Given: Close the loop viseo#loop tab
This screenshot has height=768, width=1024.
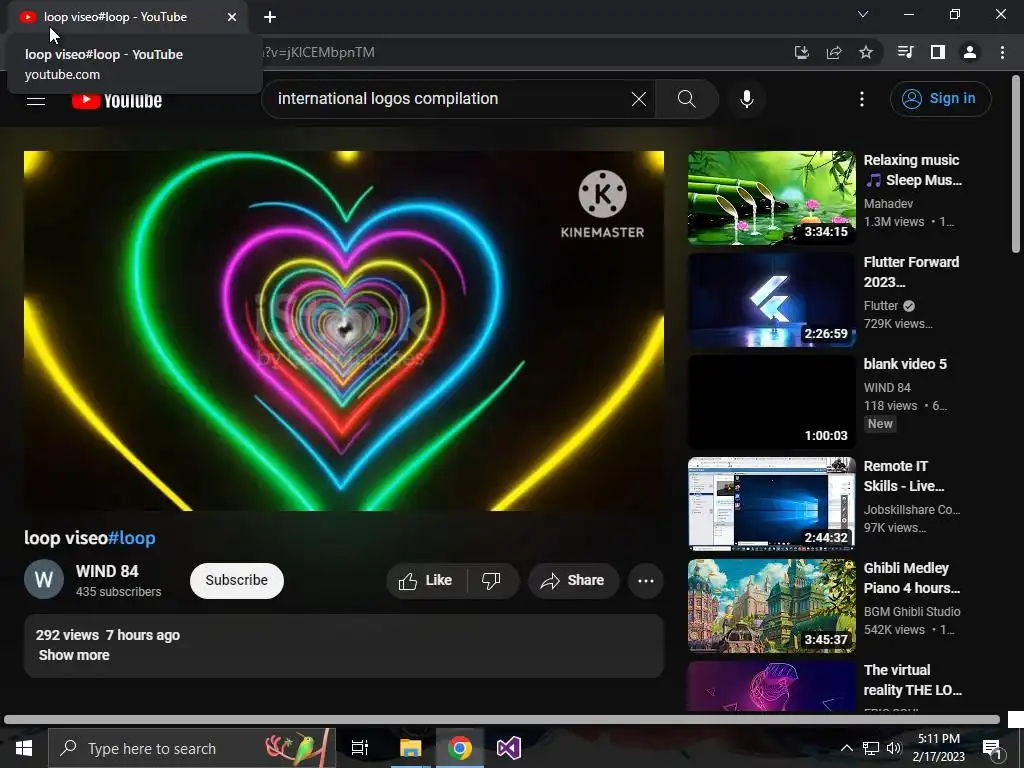Looking at the screenshot, I should [232, 17].
